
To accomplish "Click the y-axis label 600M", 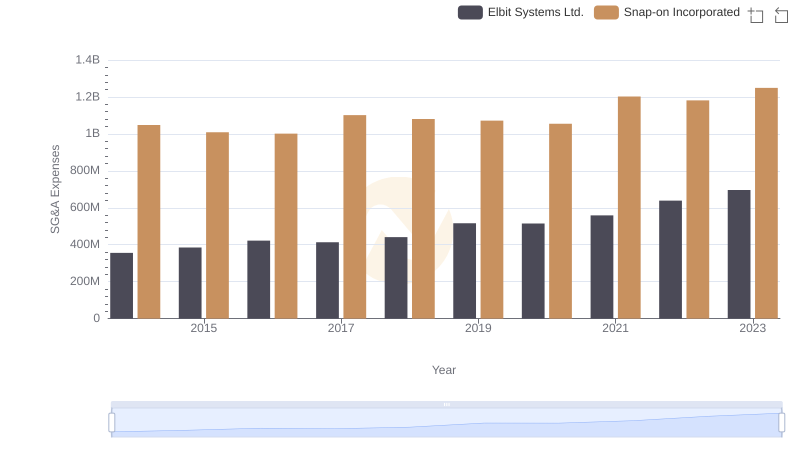I will point(85,208).
